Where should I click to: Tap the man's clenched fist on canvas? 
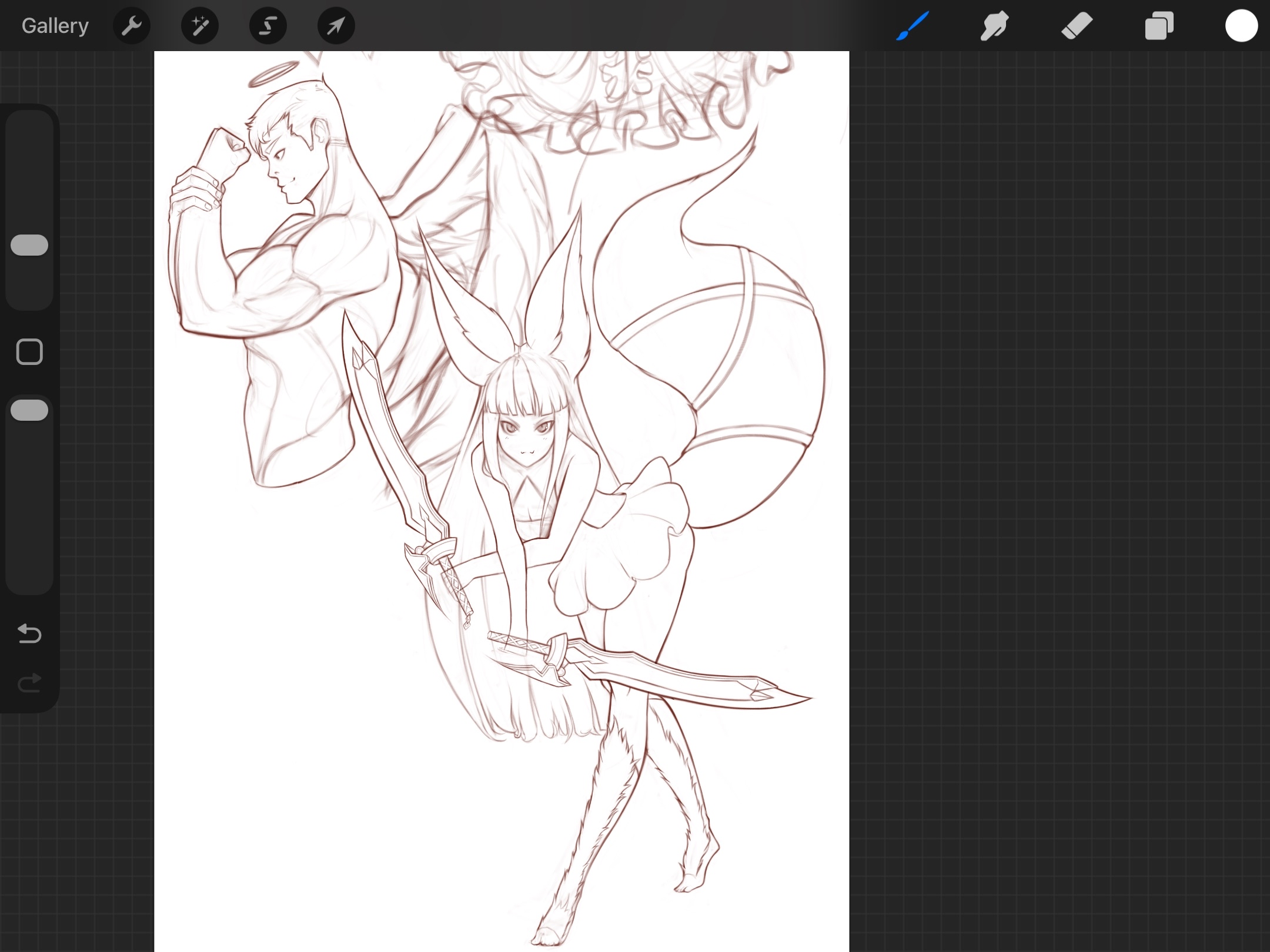[223, 150]
